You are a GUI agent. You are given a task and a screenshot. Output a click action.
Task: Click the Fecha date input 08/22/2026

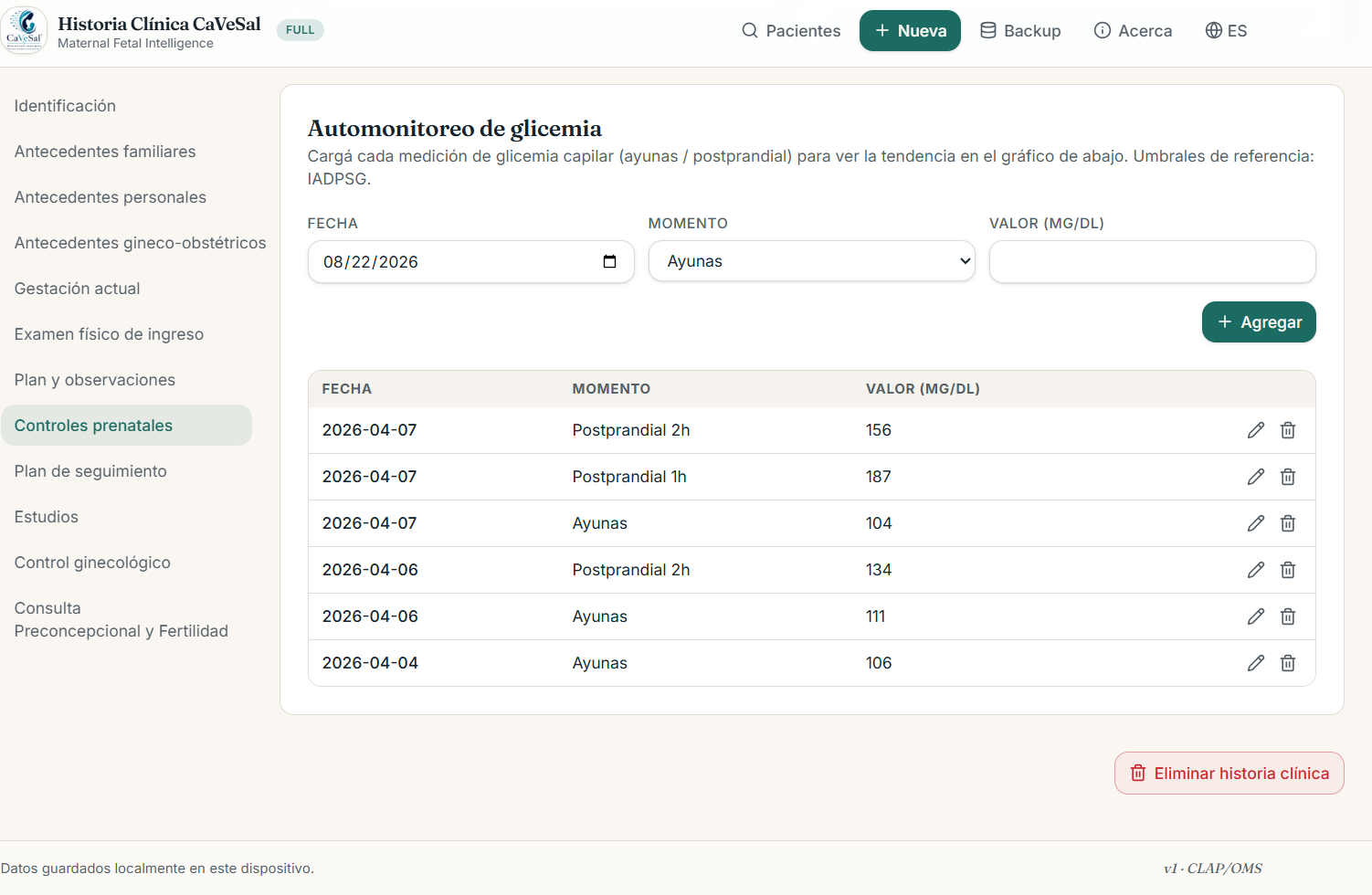click(x=471, y=262)
